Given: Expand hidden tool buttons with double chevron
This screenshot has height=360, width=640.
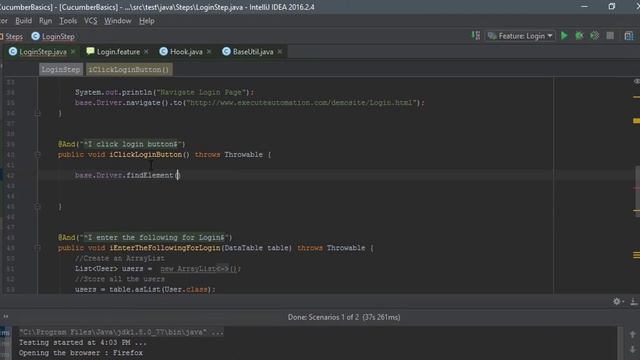Looking at the screenshot, I should [6, 316].
